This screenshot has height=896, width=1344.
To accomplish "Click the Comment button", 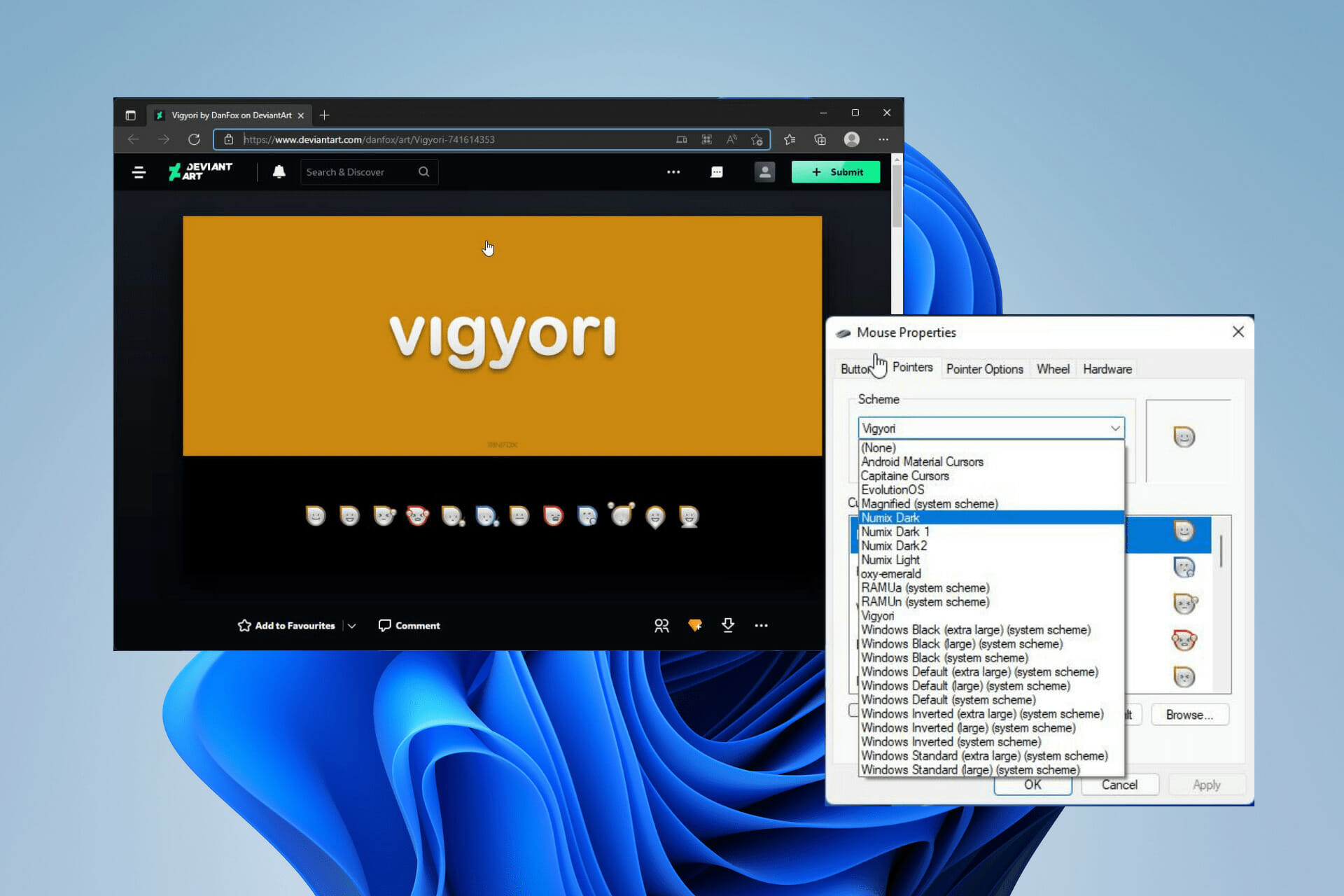I will click(x=409, y=626).
